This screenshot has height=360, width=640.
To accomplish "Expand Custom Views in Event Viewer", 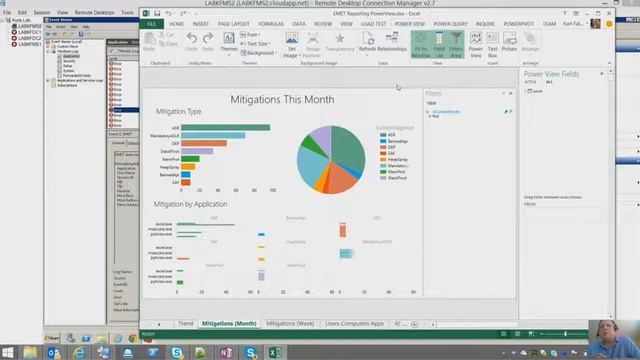I will click(x=48, y=46).
